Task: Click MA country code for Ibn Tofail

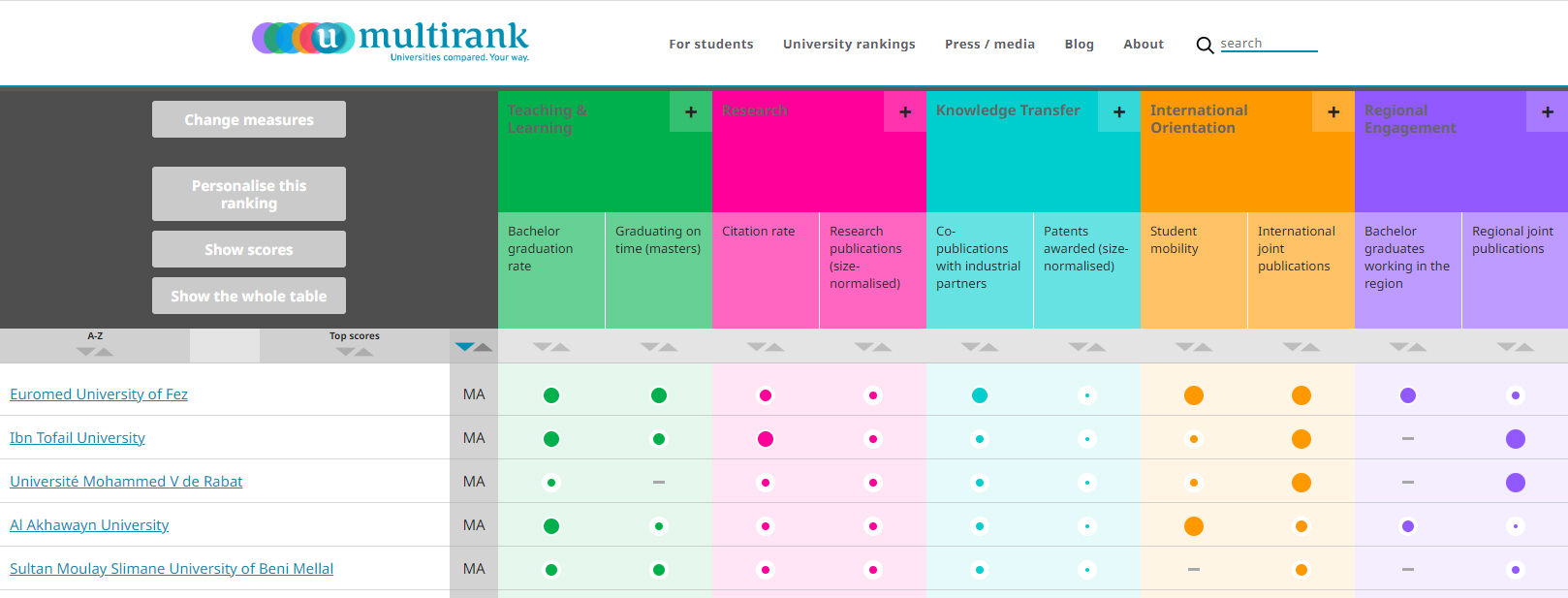Action: tap(474, 438)
